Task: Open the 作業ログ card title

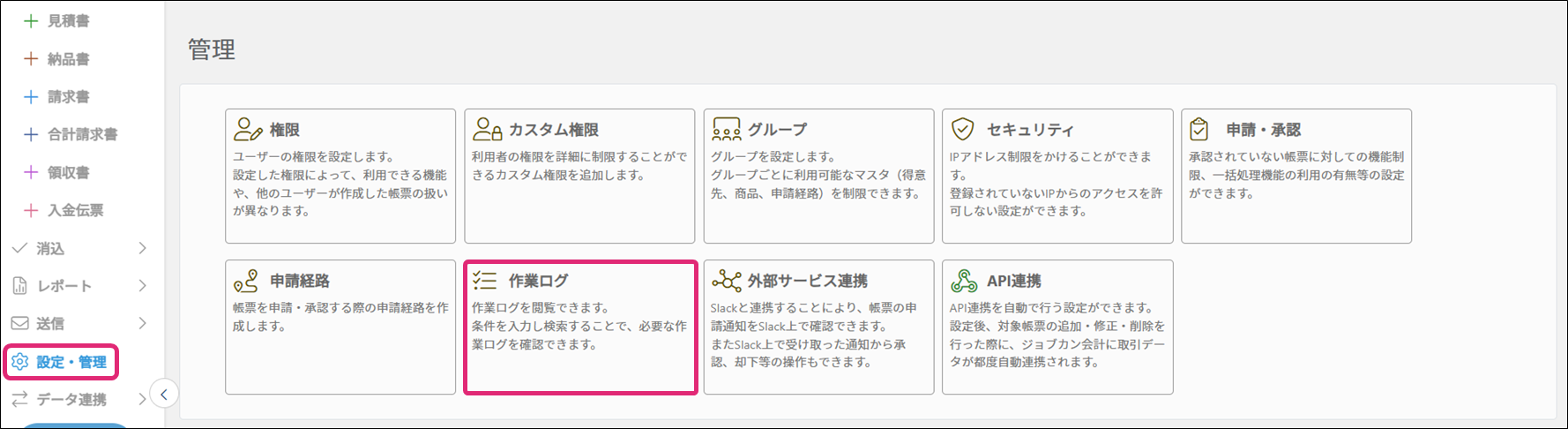Action: click(x=538, y=281)
